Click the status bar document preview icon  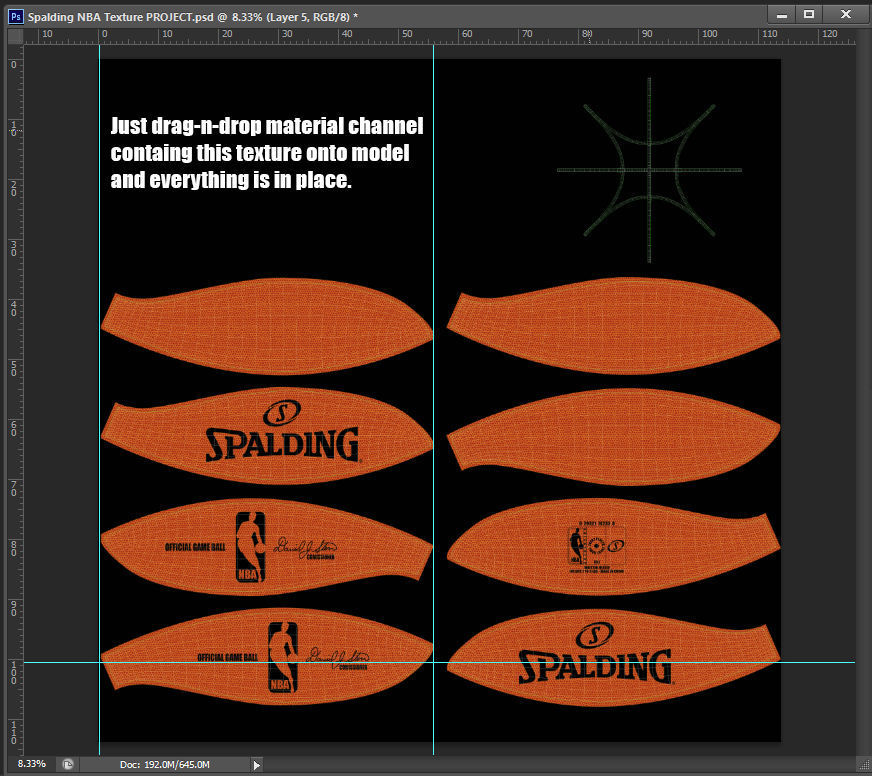coord(68,764)
